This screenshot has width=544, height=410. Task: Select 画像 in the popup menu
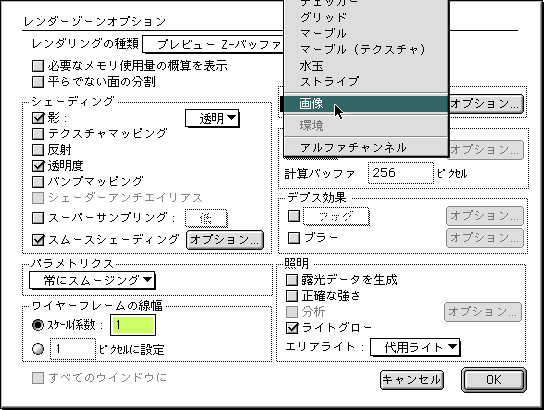click(x=366, y=103)
